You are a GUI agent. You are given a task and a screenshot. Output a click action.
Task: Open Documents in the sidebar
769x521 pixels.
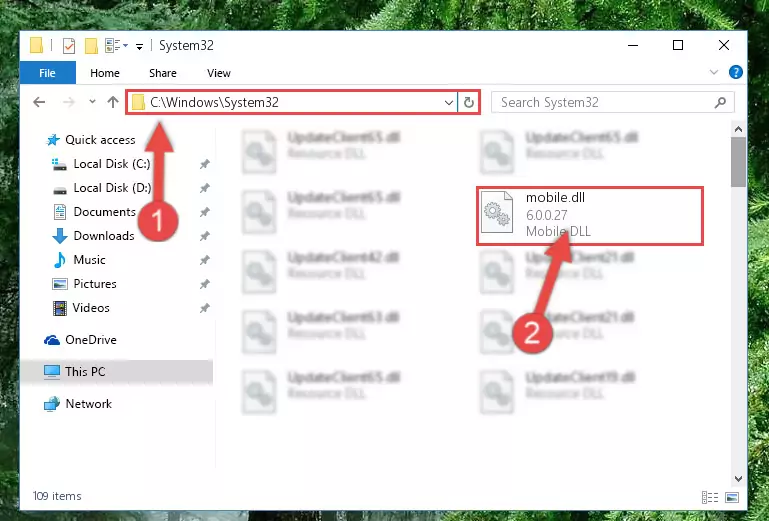[x=104, y=212]
